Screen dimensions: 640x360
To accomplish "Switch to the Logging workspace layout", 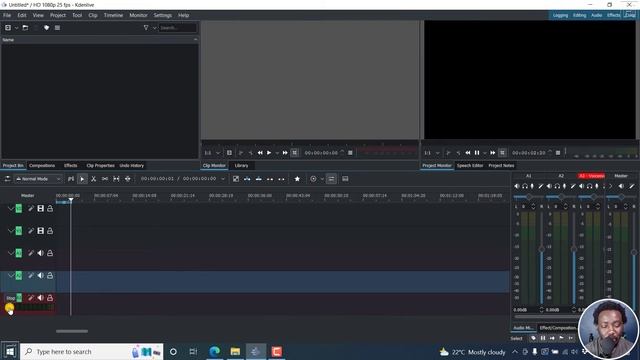I will pyautogui.click(x=560, y=15).
